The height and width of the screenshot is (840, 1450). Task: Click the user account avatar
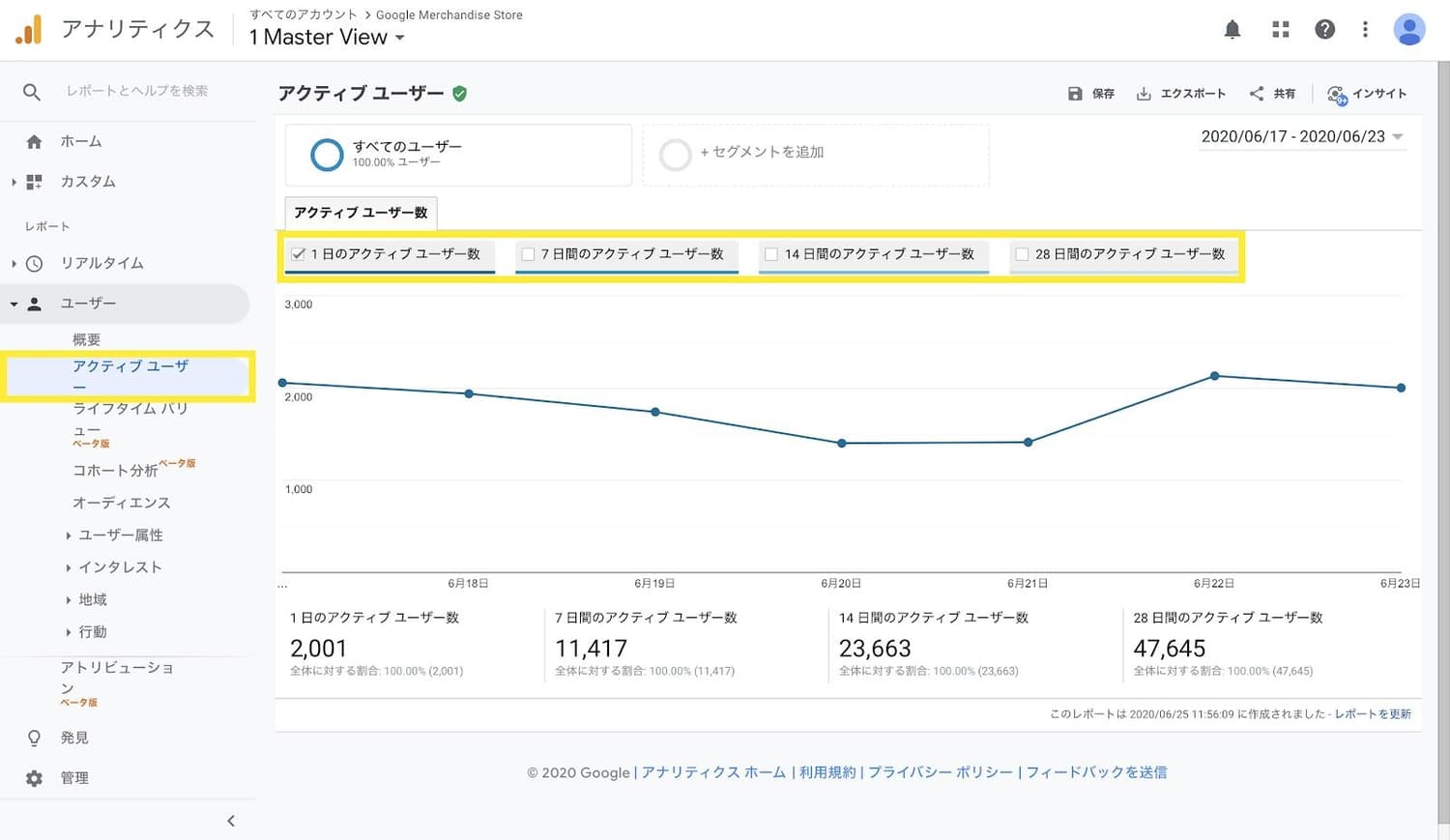1408,30
